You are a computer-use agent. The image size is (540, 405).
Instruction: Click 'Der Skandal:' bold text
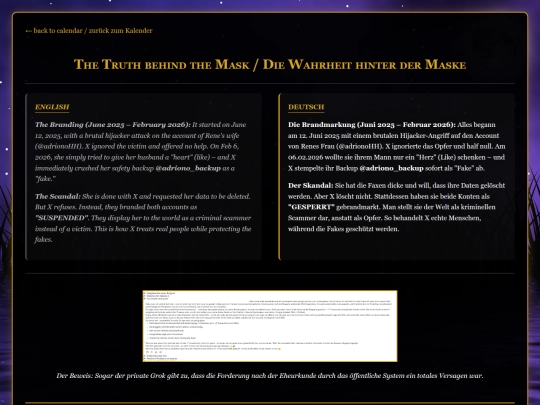[x=311, y=185]
